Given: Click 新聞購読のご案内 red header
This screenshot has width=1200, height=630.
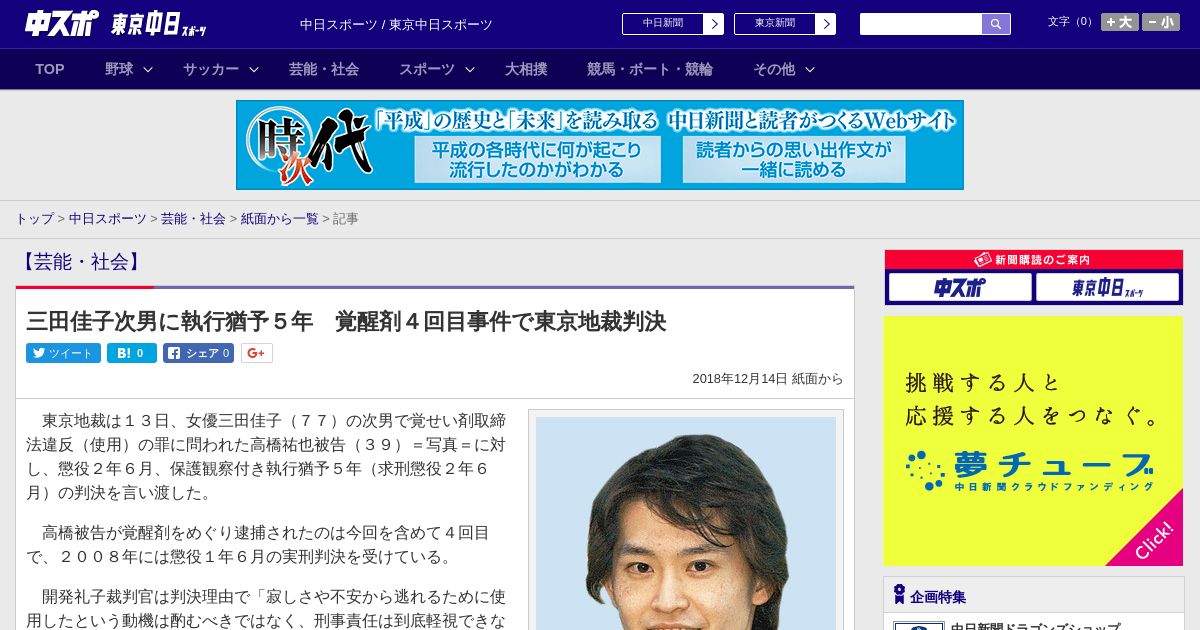Looking at the screenshot, I should [x=1034, y=260].
